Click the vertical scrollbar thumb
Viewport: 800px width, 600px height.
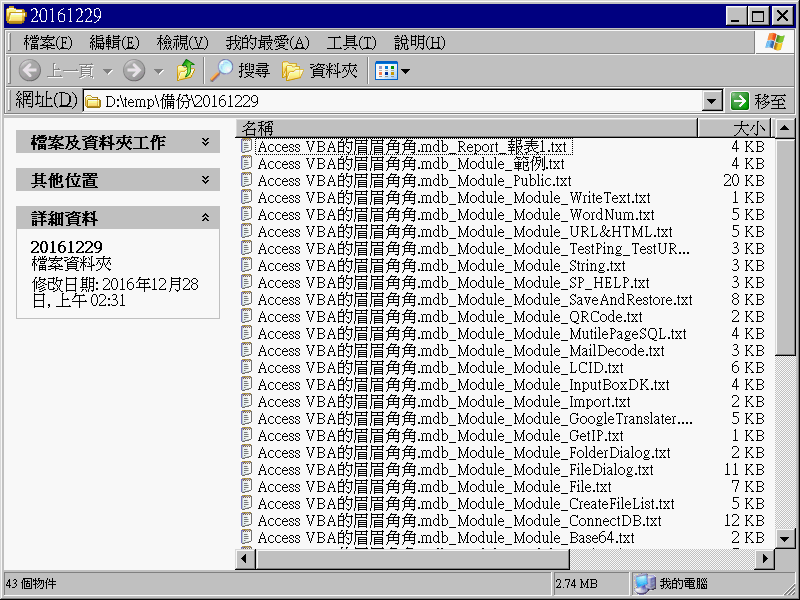point(785,246)
